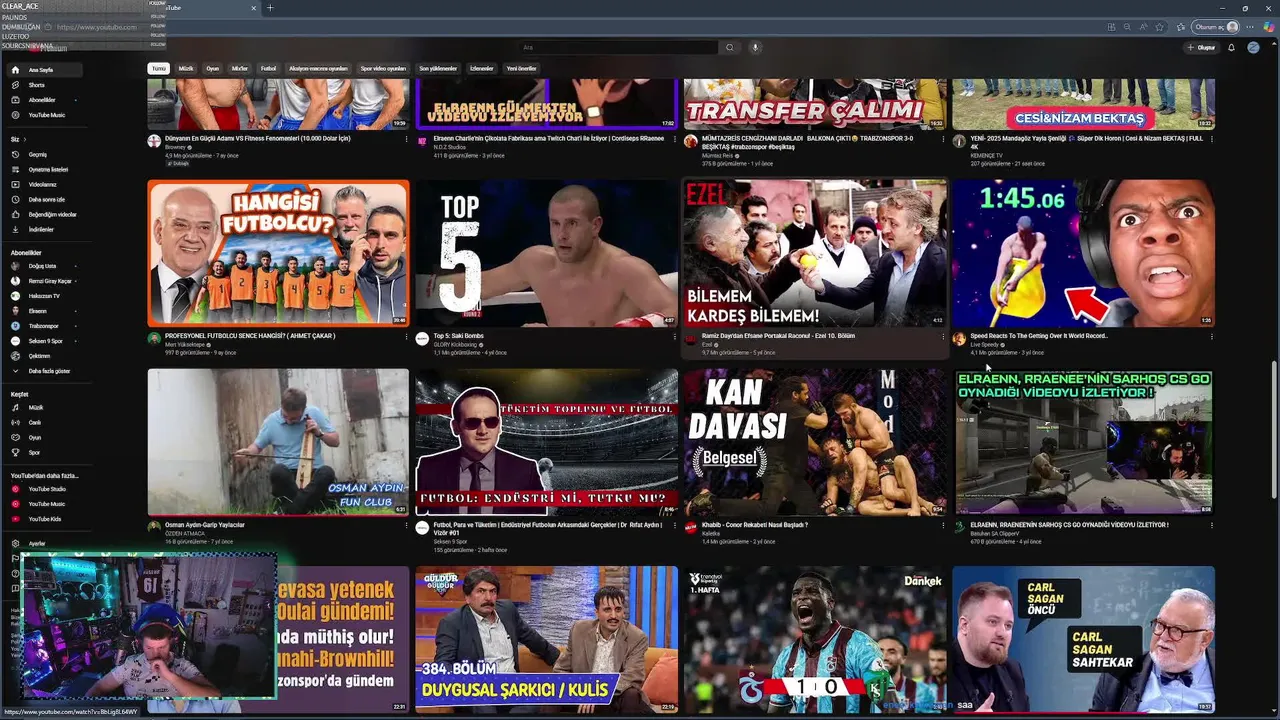Open the Ezel Bilemem Kardeş thumbnail
1280x720 pixels.
tap(814, 252)
